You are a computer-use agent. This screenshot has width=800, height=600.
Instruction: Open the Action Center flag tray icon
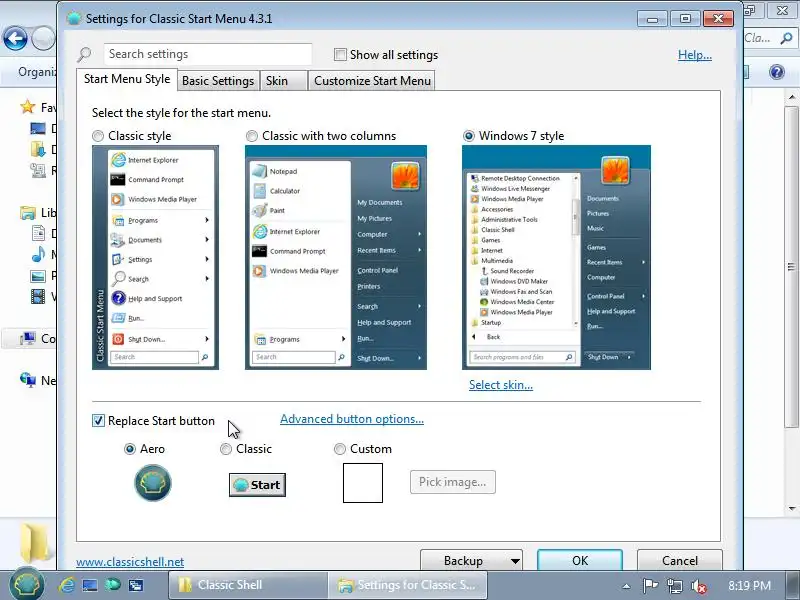[x=649, y=586]
